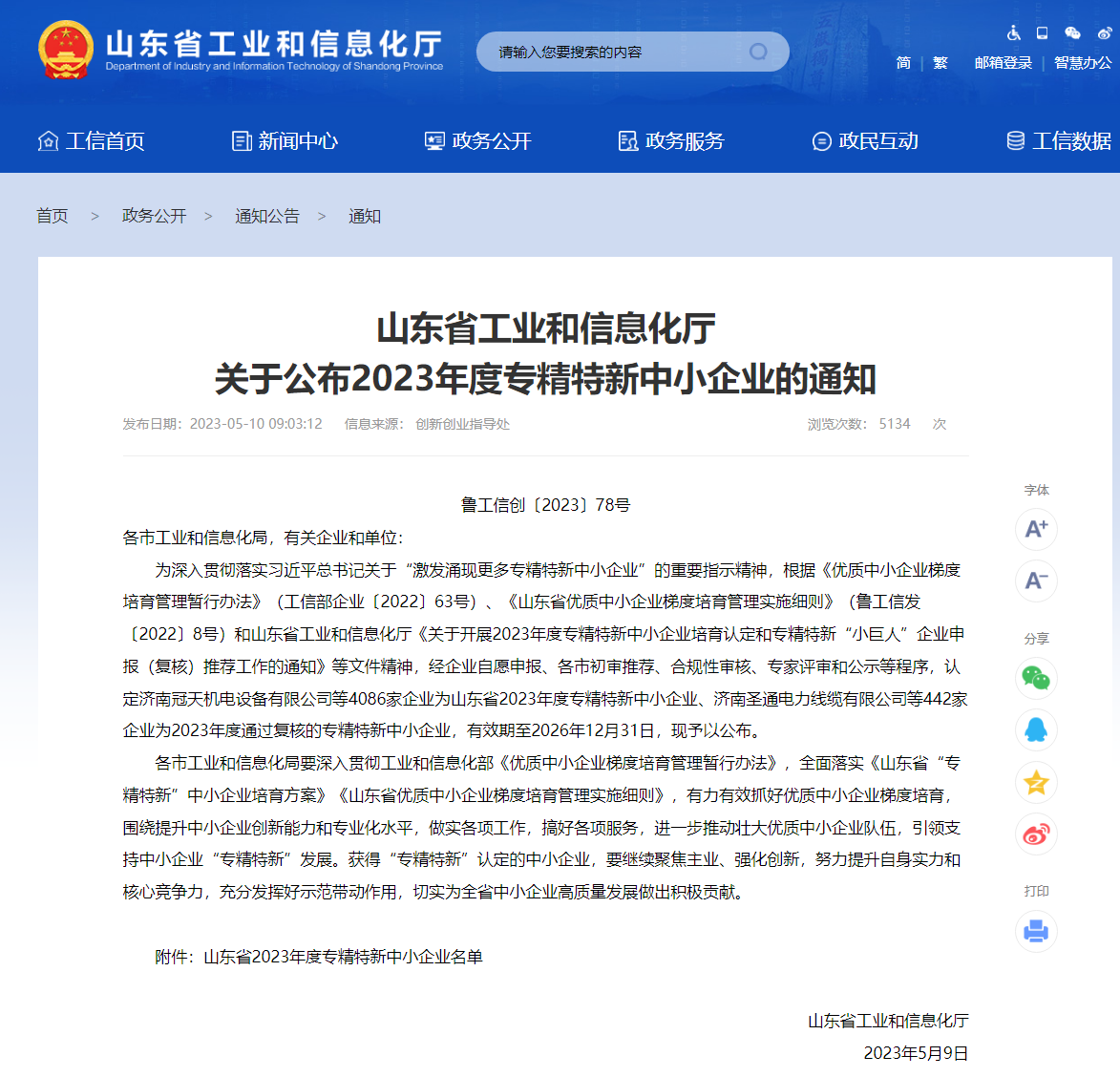
Task: Select 政务公开 in the main navigation bar
Action: click(477, 140)
